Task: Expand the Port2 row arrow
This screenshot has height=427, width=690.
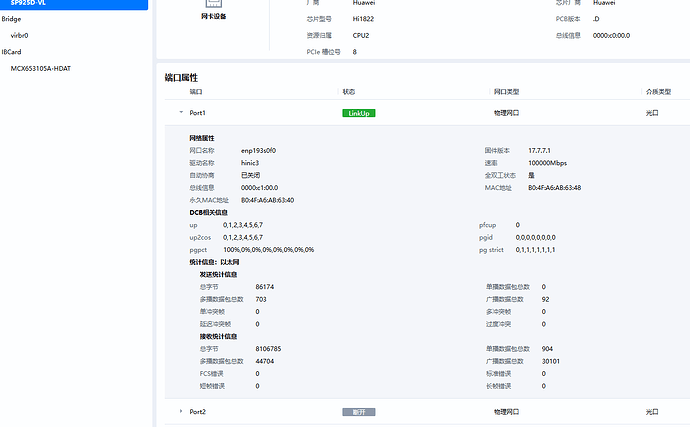Action: [x=181, y=411]
